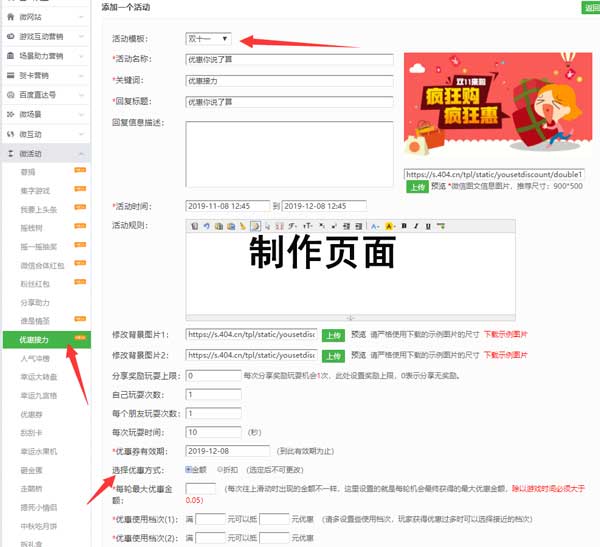Click the 优惠券有效期 date field
The height and width of the screenshot is (547, 600).
[x=228, y=451]
